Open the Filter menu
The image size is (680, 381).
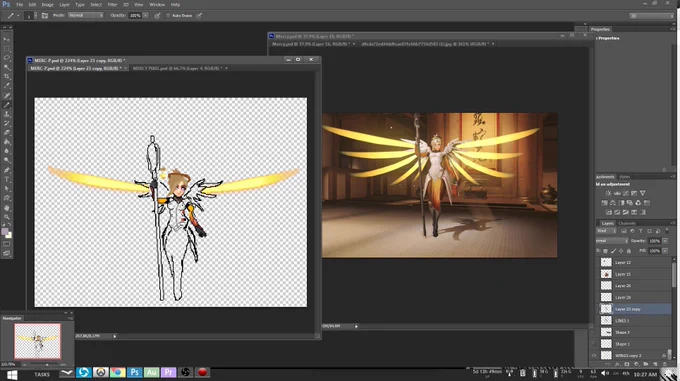112,5
